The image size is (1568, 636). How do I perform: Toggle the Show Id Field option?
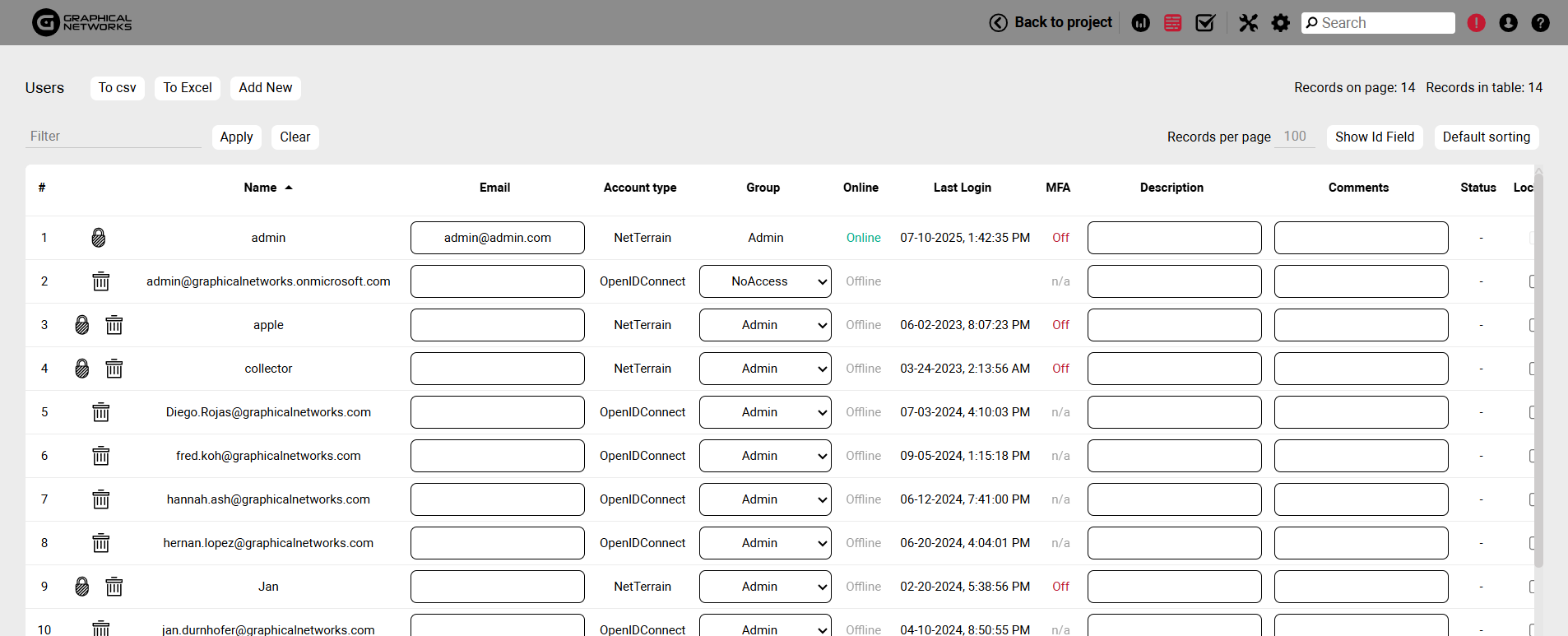1374,137
